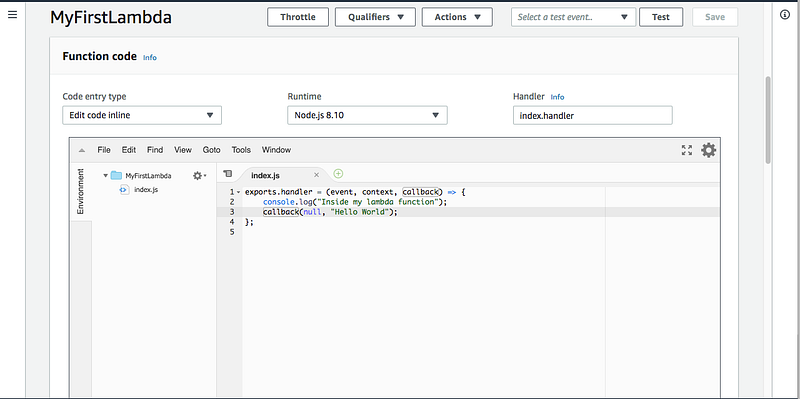Open the hamburger navigation menu

(x=13, y=15)
